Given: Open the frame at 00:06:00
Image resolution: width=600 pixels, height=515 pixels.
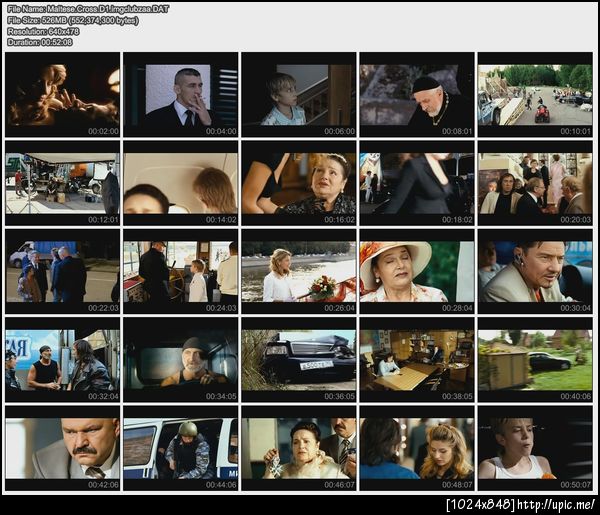Looking at the screenshot, I should (x=299, y=95).
